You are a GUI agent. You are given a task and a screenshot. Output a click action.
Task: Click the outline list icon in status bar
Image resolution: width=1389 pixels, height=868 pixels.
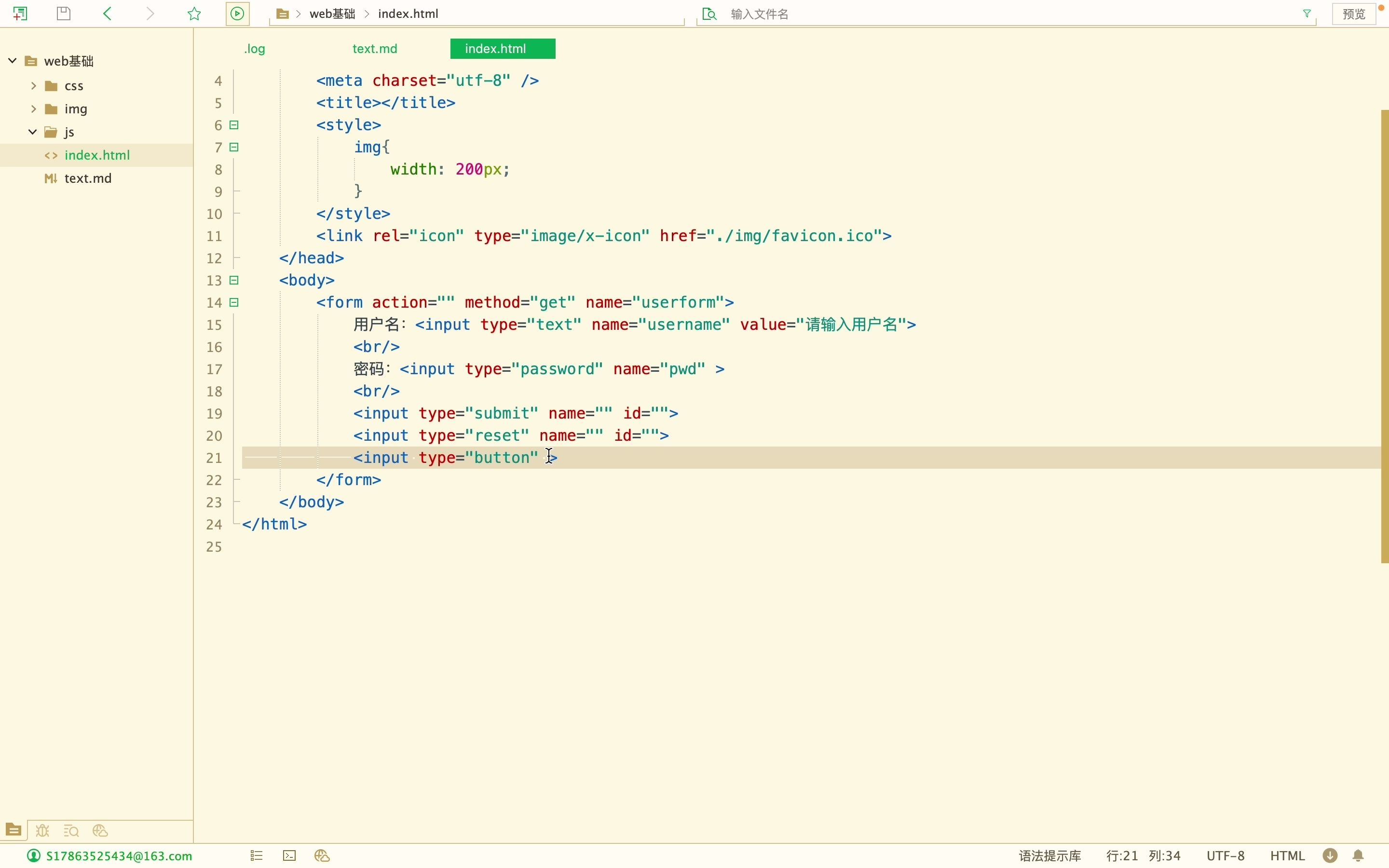click(x=257, y=856)
